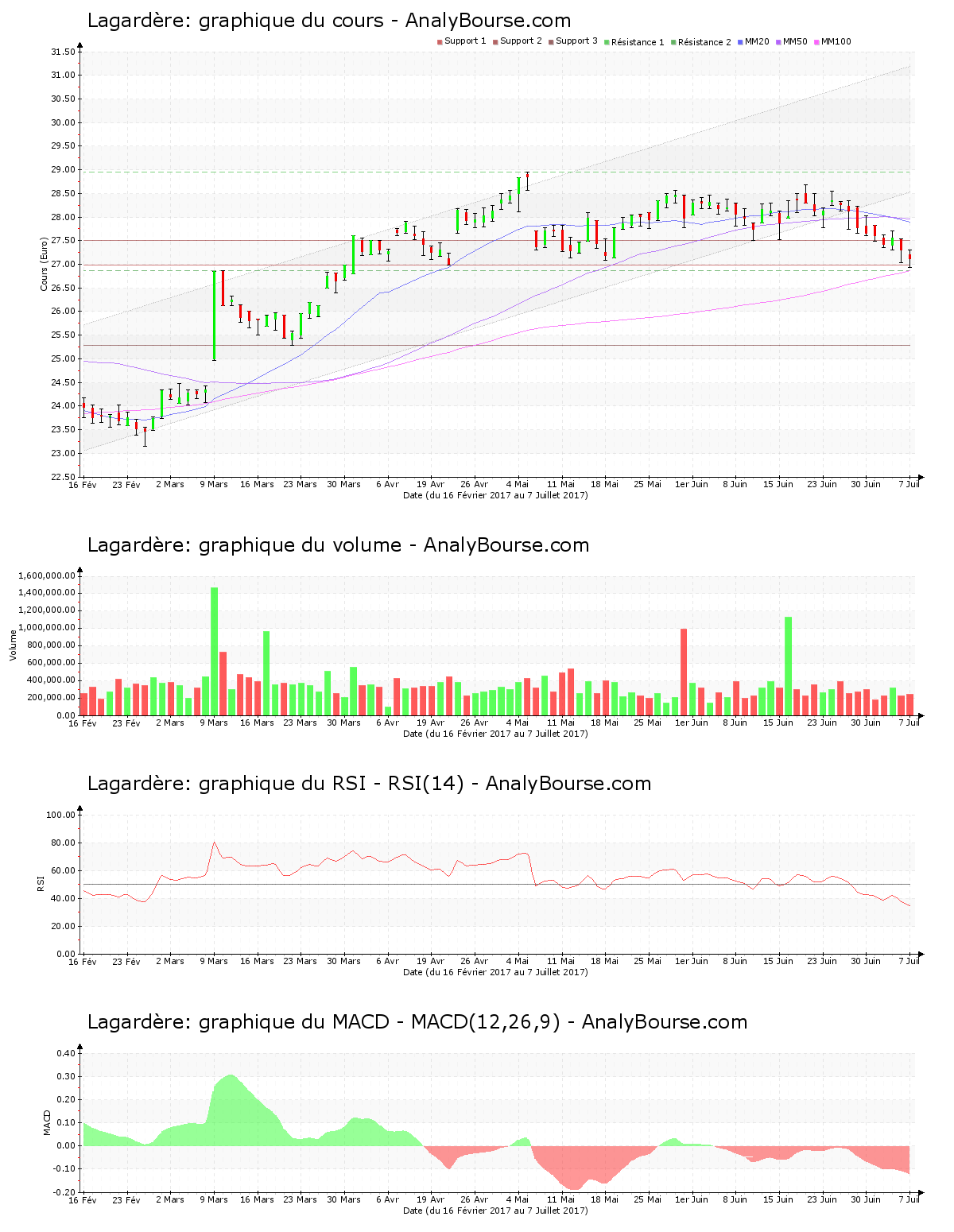Click the 'Cours (Euro)' y-axis label
Image resolution: width=954 pixels, height=1232 pixels.
[x=45, y=264]
